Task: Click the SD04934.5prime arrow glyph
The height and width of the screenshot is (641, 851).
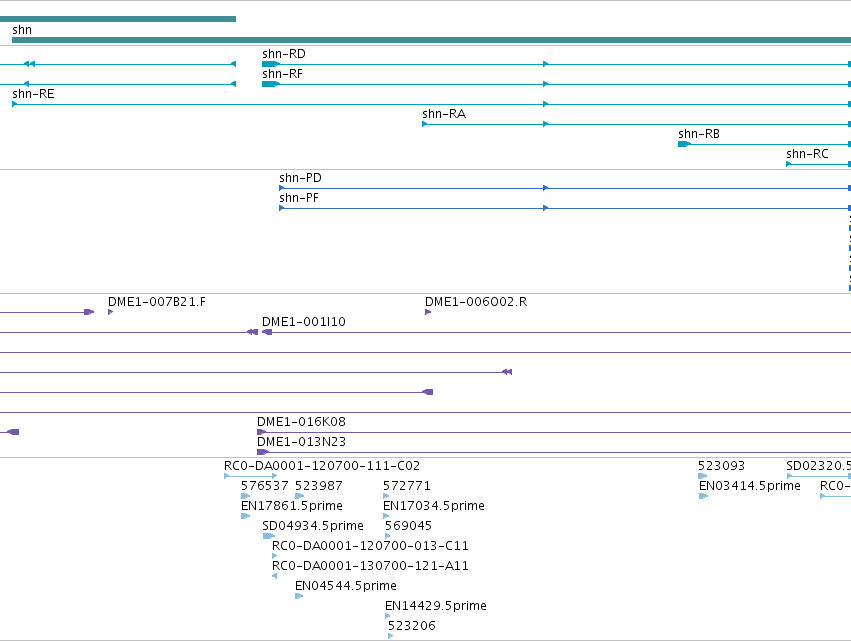Action: tap(269, 536)
